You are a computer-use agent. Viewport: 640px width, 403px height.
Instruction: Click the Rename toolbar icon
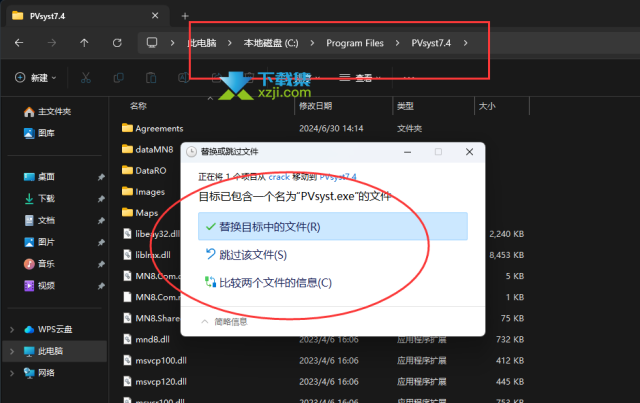pyautogui.click(x=184, y=78)
